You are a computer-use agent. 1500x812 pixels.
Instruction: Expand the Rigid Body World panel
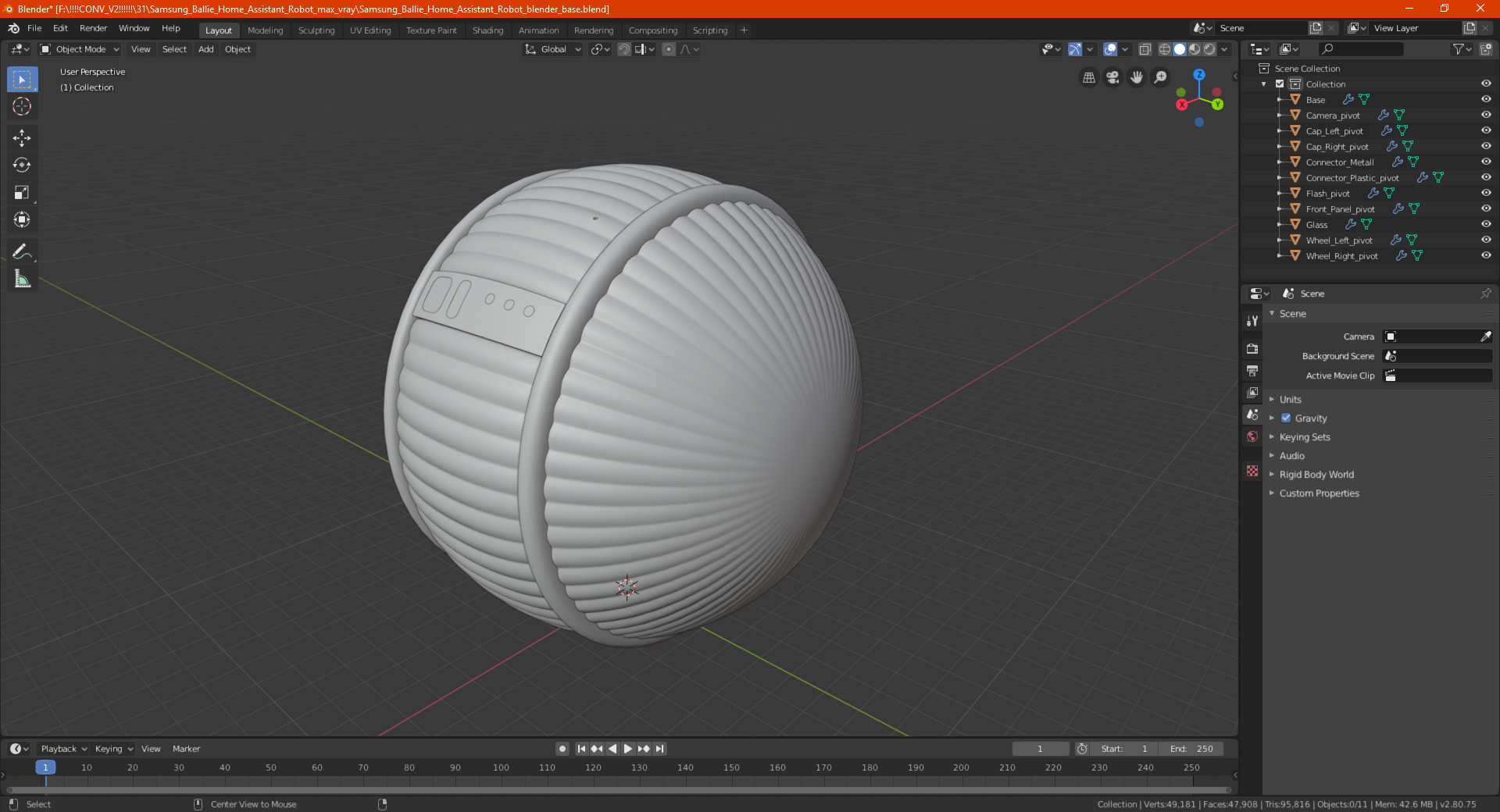click(x=1316, y=474)
